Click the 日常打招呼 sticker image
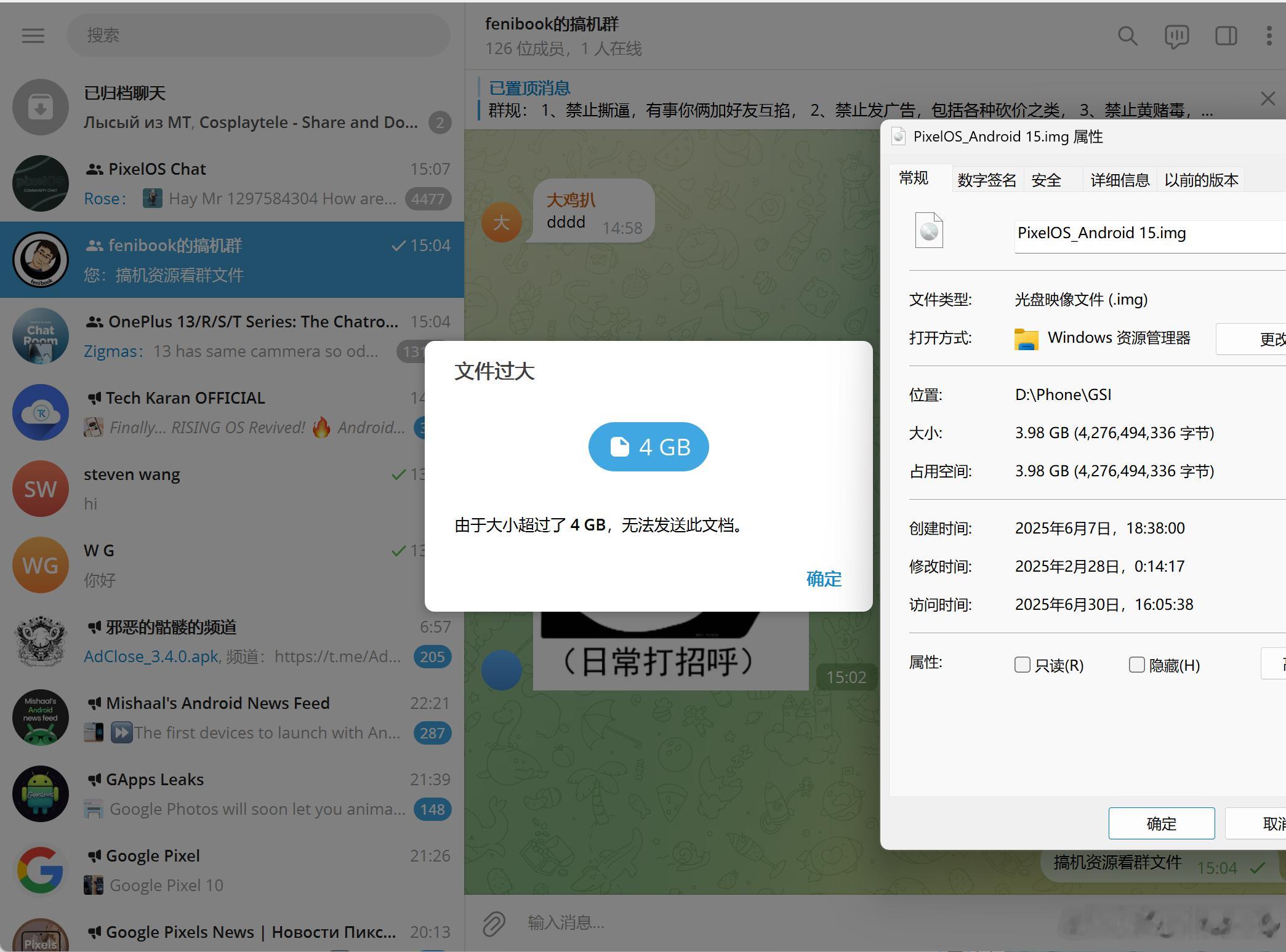The height and width of the screenshot is (952, 1286). point(670,650)
